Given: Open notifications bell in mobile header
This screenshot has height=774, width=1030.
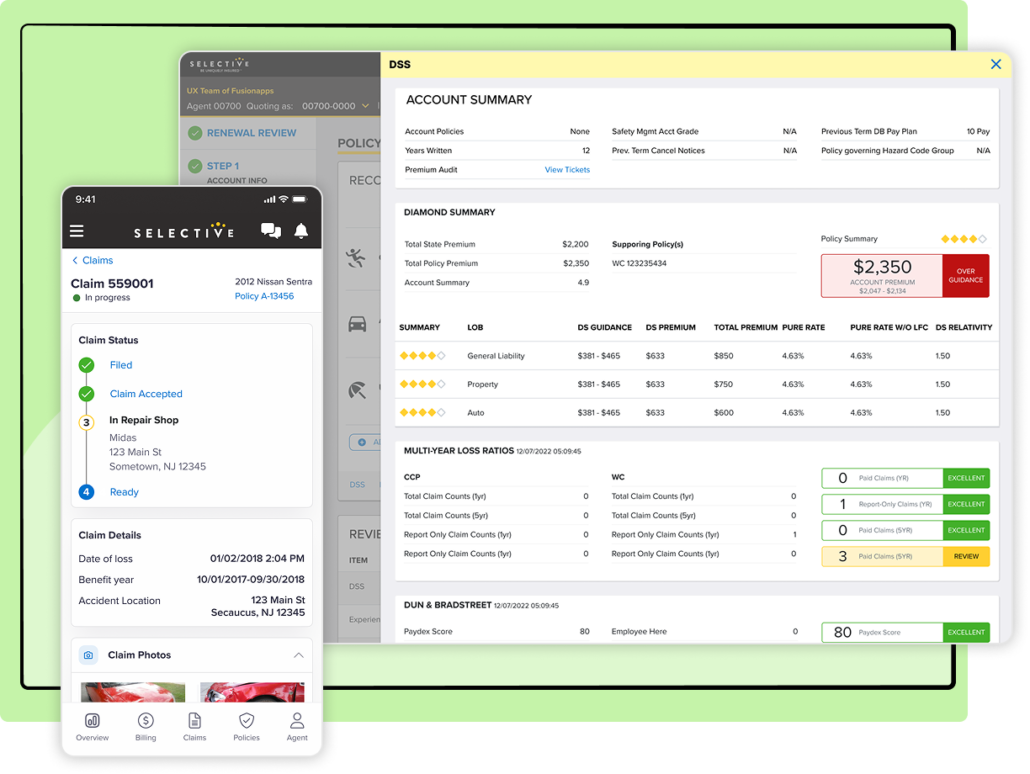Looking at the screenshot, I should [301, 231].
